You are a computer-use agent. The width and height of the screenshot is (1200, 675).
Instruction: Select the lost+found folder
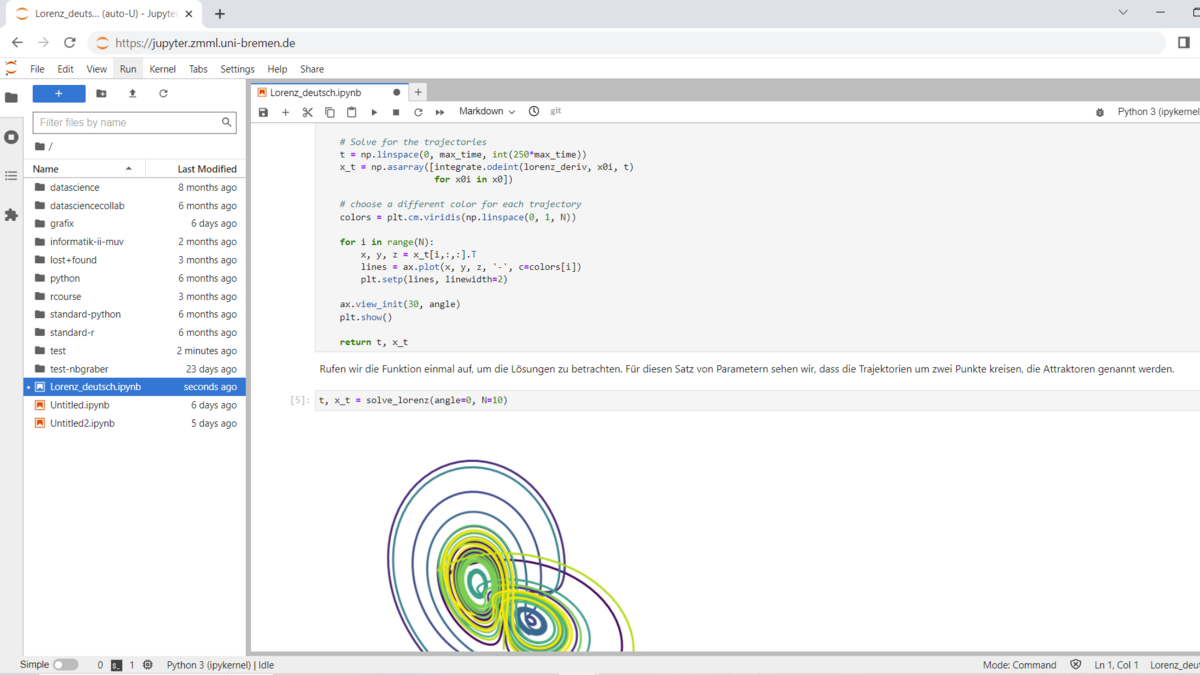coord(135,260)
